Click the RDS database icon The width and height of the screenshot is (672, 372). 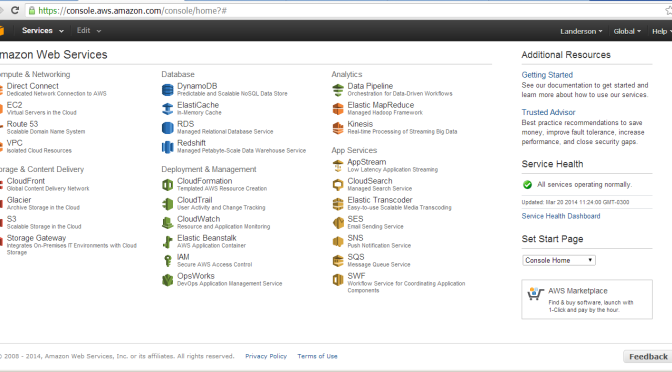pyautogui.click(x=168, y=128)
